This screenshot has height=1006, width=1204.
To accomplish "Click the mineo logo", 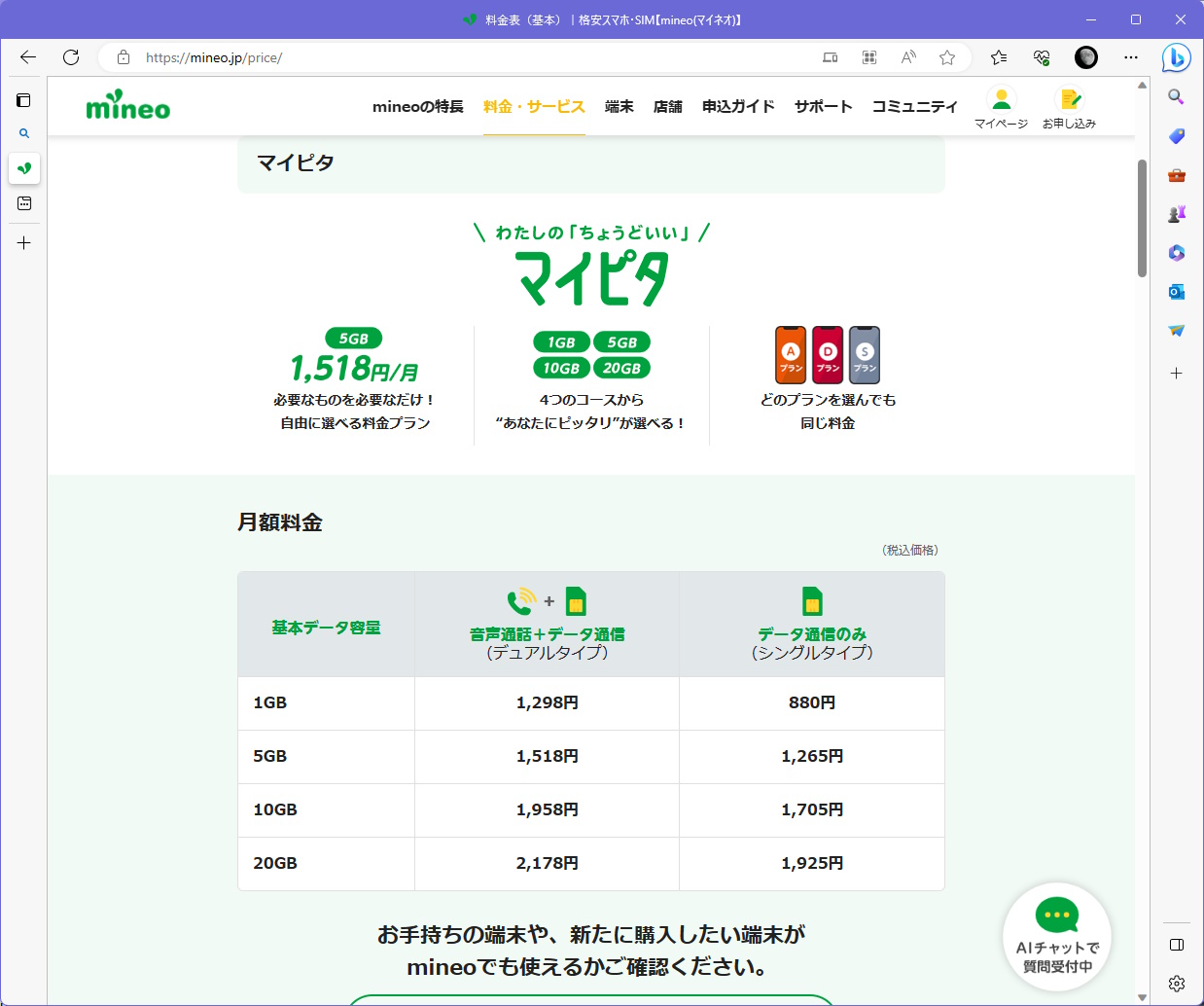I will coord(128,105).
